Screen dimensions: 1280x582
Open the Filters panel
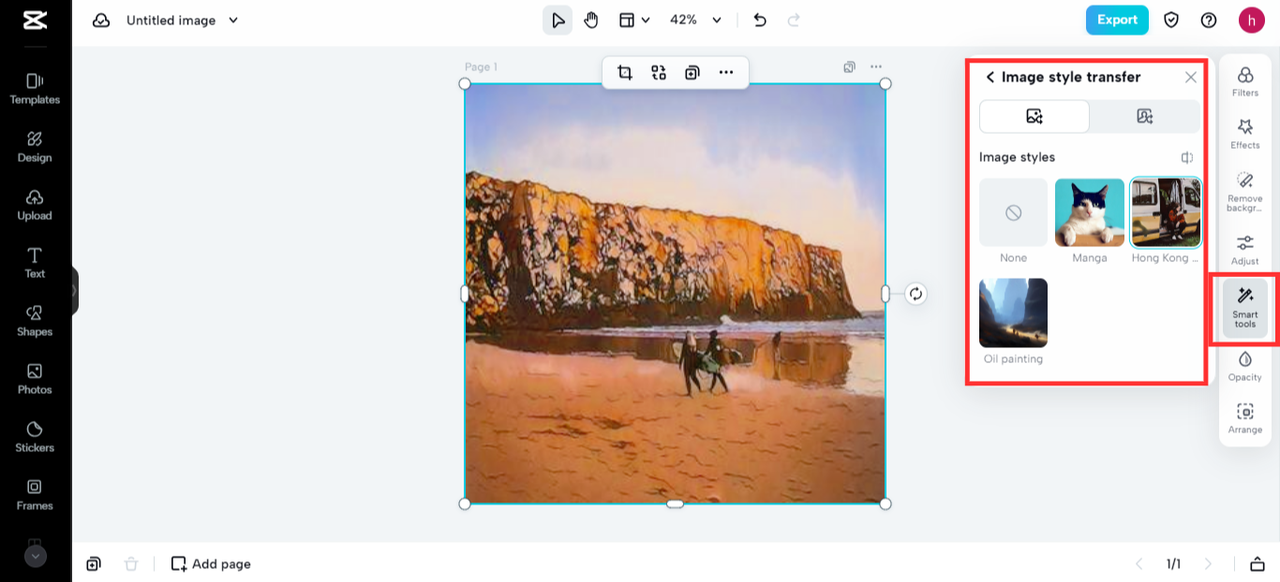click(1245, 81)
